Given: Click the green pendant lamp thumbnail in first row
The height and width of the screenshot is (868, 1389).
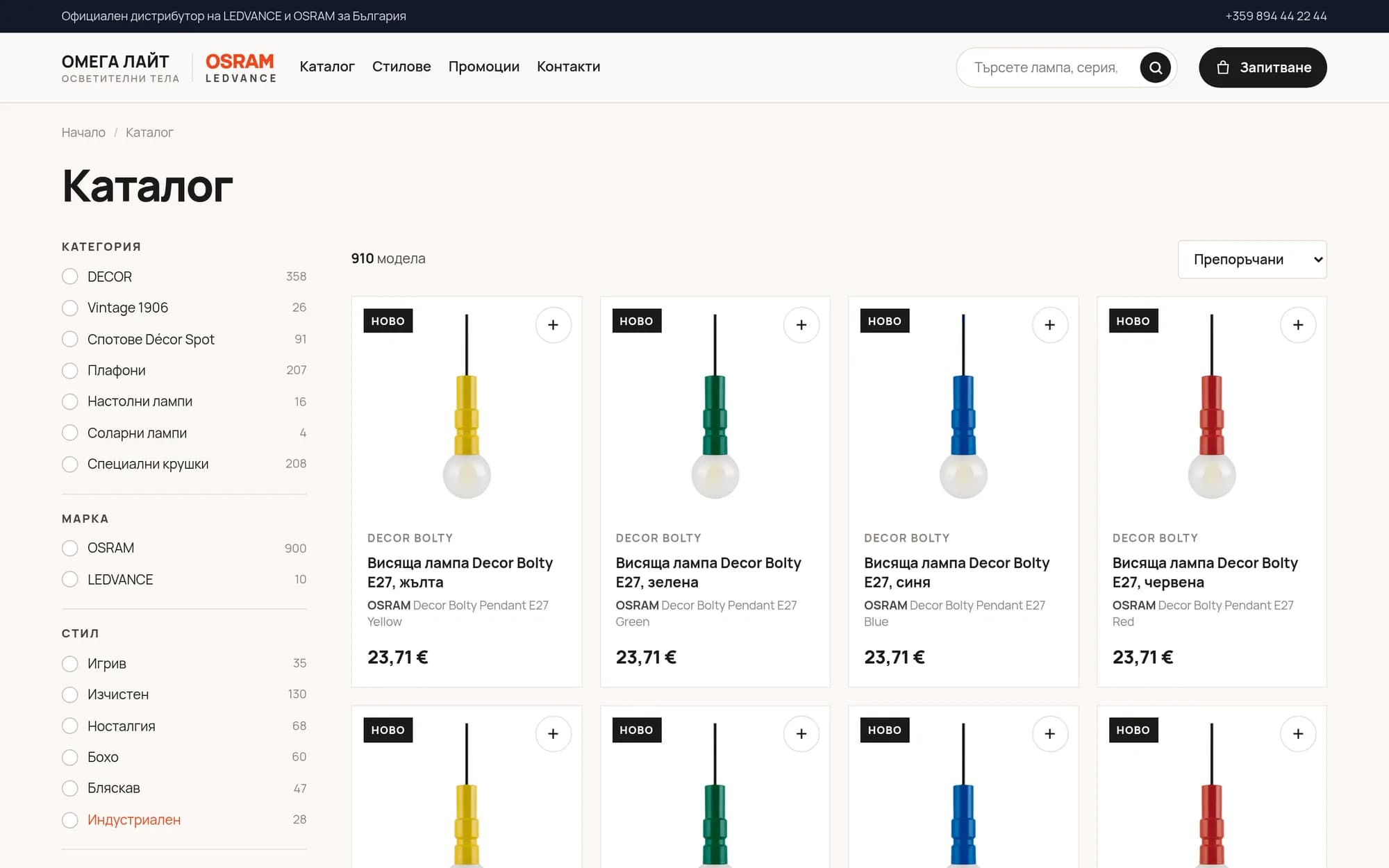Looking at the screenshot, I should point(715,406).
